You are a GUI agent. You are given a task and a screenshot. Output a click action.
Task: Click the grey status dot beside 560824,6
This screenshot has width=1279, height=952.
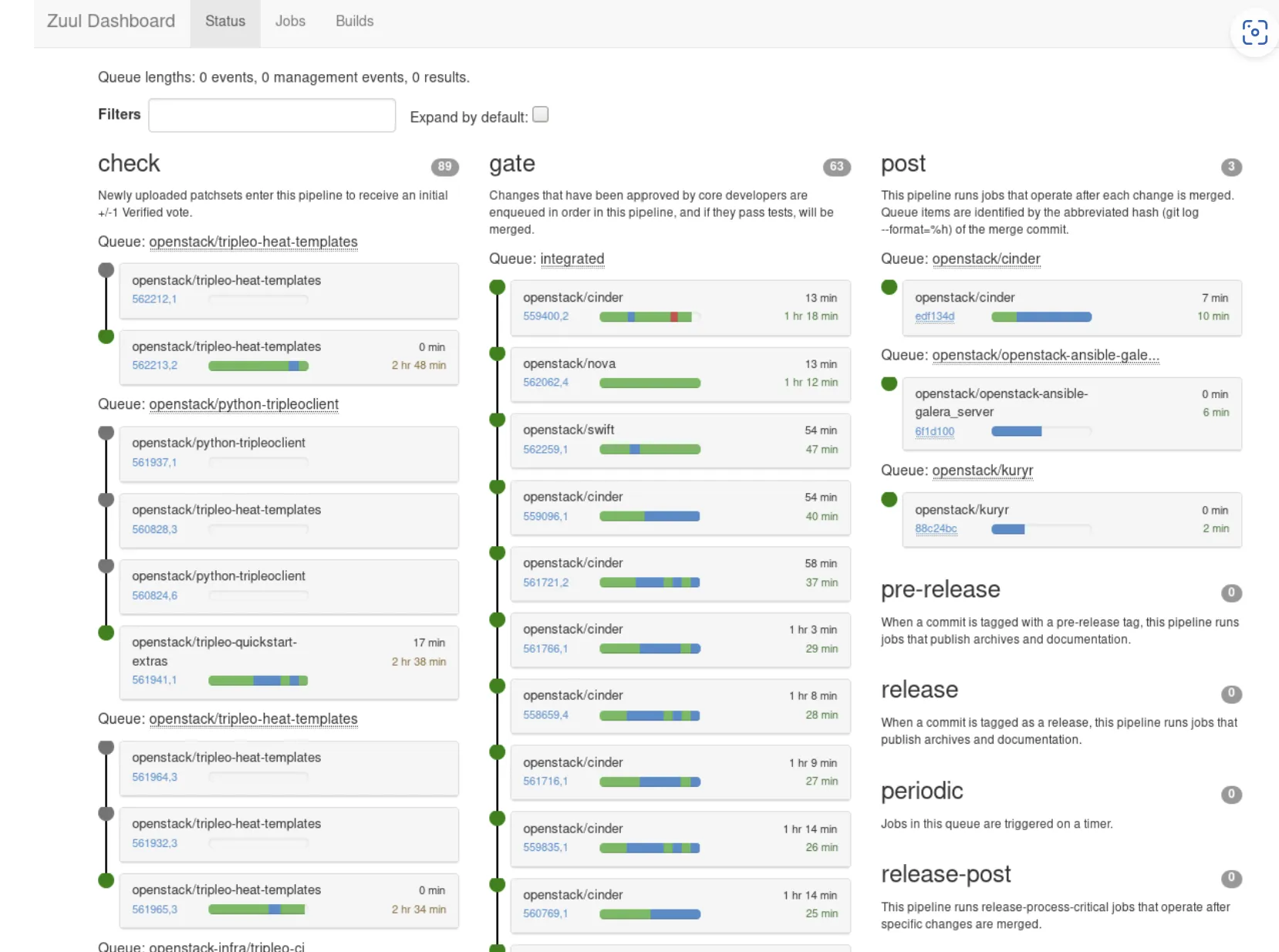[x=106, y=565]
